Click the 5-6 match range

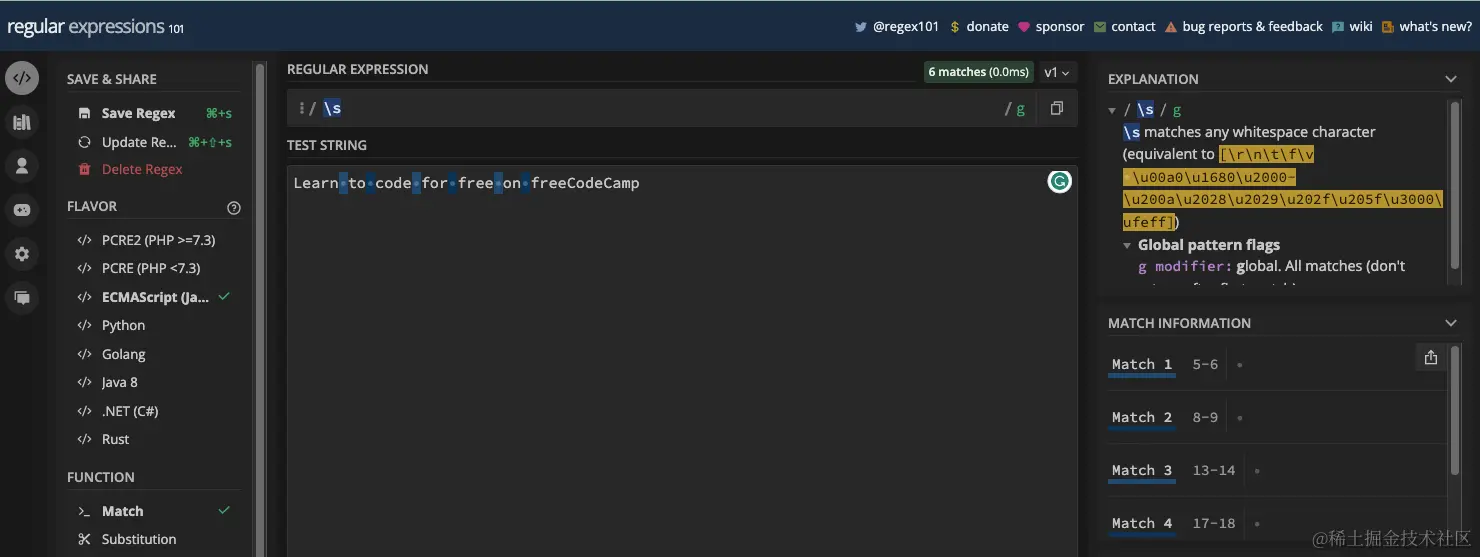pos(1205,365)
